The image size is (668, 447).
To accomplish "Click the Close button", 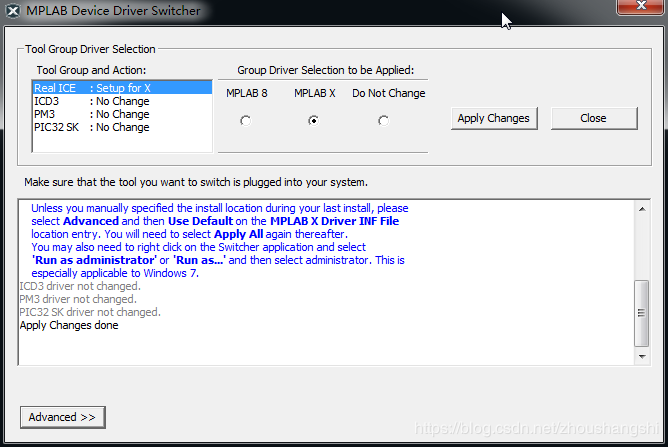I will point(594,118).
